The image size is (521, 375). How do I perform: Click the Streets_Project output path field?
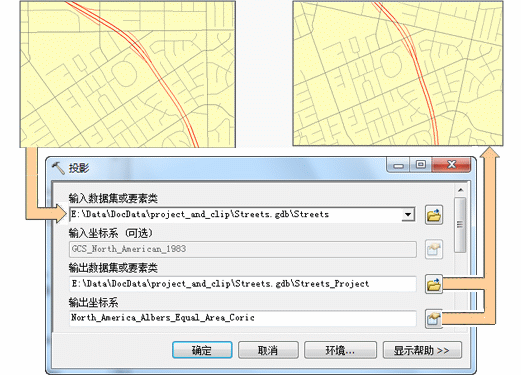(243, 284)
